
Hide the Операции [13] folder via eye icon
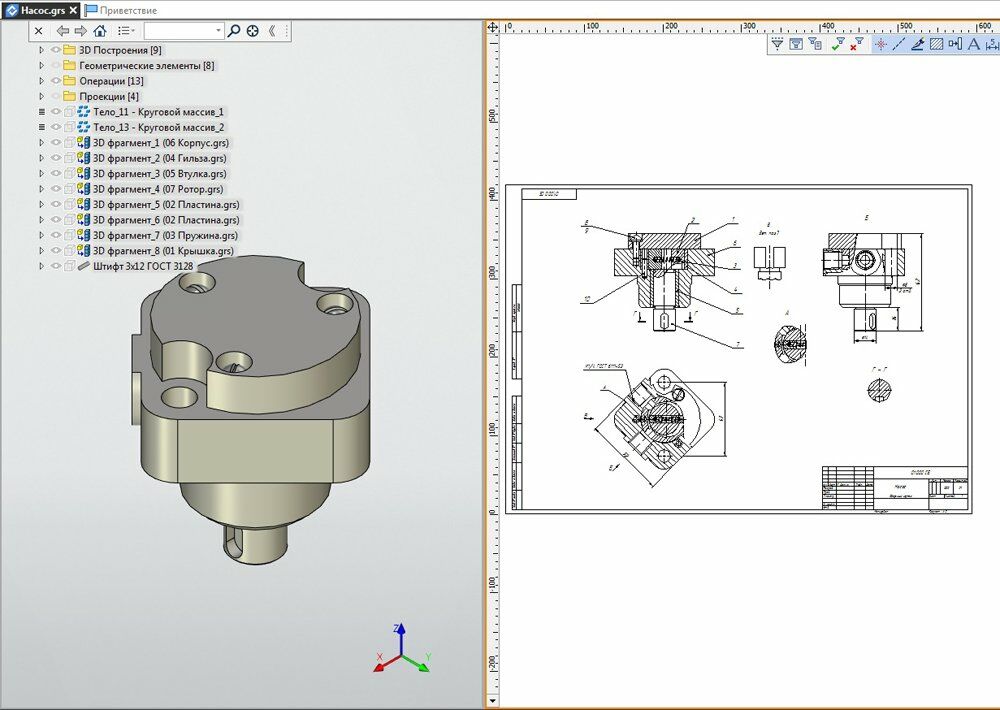(56, 81)
